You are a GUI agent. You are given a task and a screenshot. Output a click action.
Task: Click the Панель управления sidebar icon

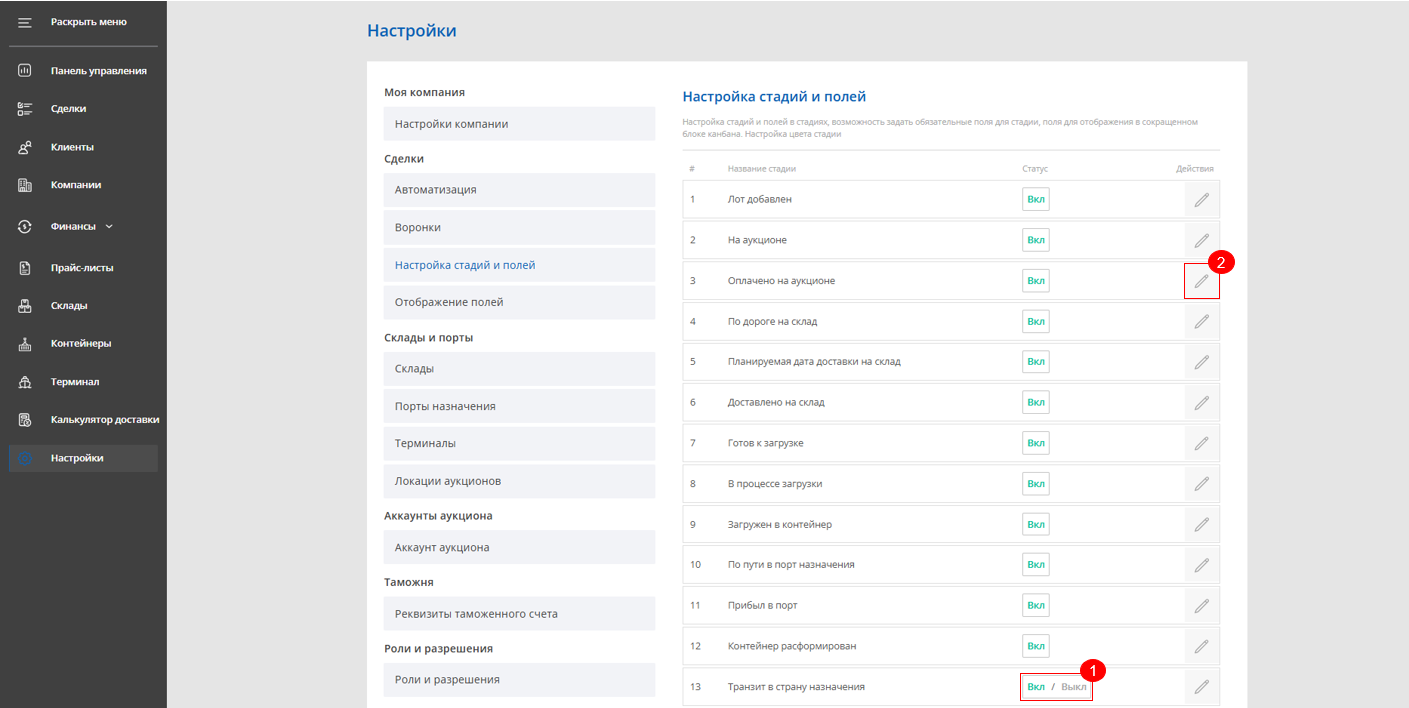click(x=25, y=71)
